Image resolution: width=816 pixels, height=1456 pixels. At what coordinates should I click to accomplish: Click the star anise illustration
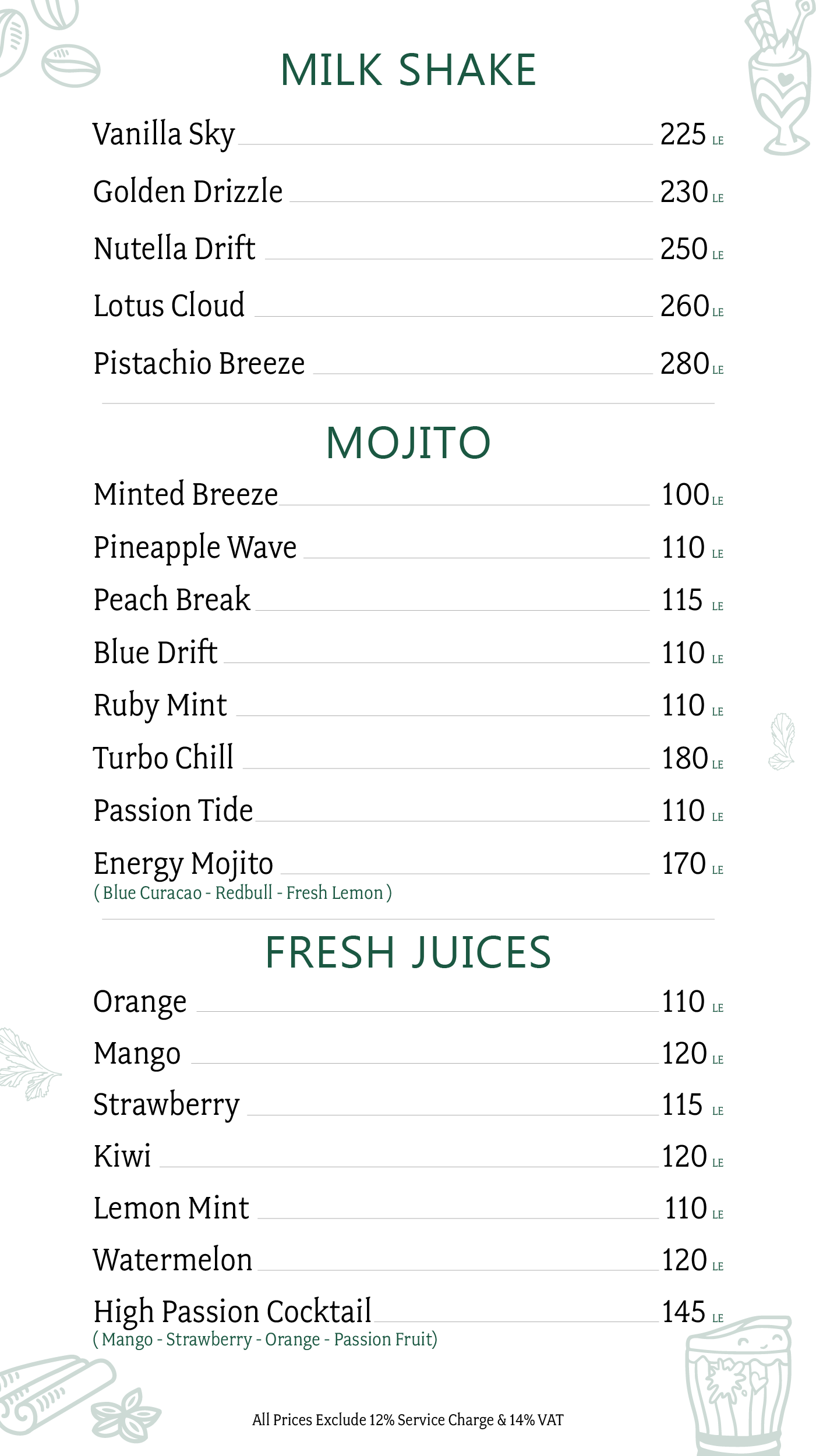pyautogui.click(x=125, y=1416)
